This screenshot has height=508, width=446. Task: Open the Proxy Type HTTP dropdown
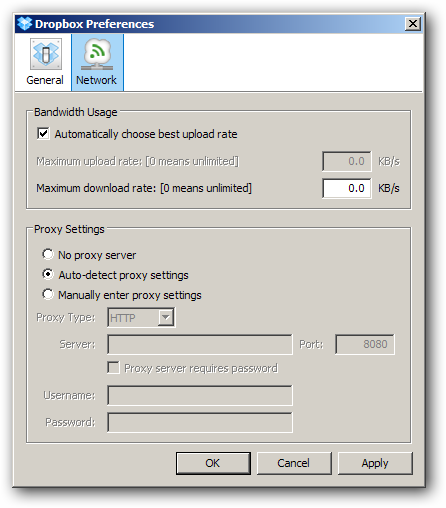point(141,318)
